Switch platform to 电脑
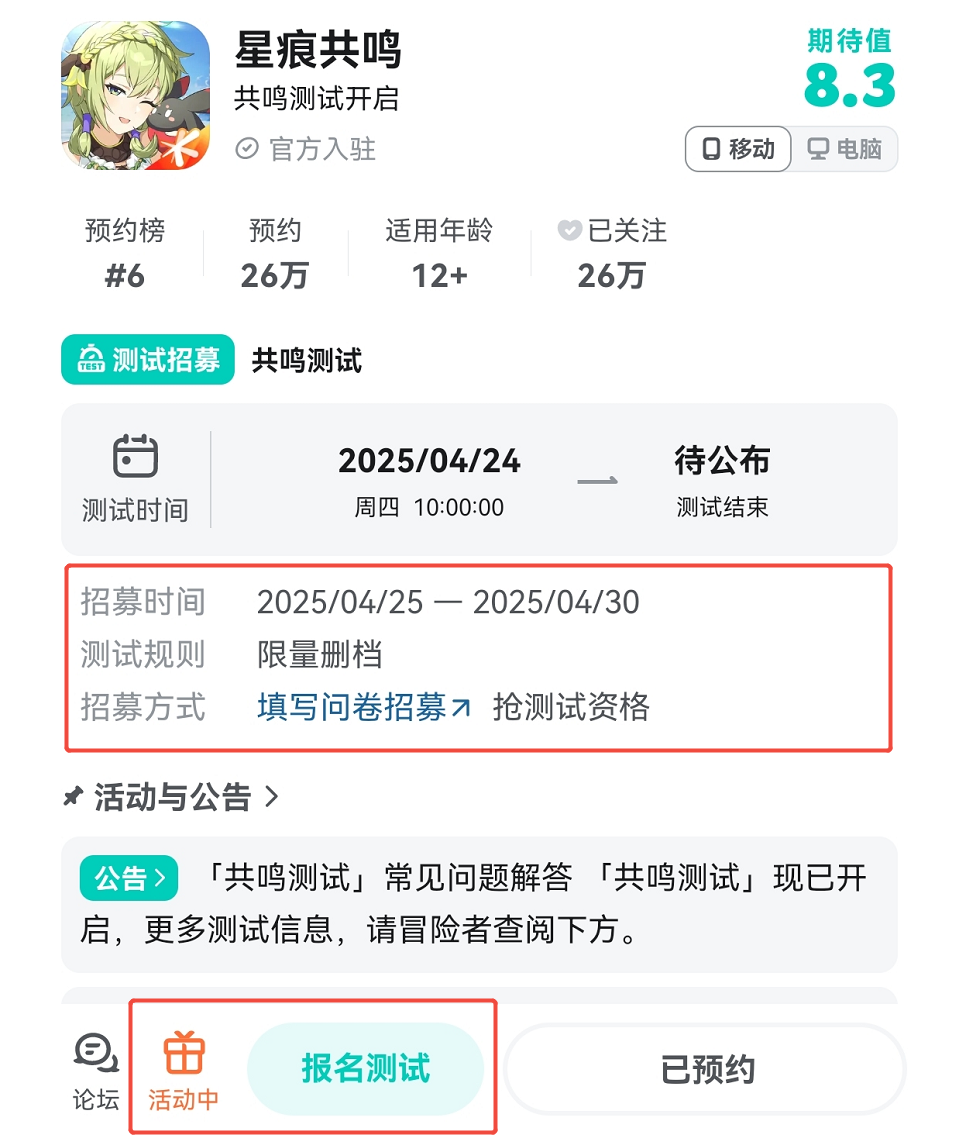The width and height of the screenshot is (960, 1146). coord(845,149)
